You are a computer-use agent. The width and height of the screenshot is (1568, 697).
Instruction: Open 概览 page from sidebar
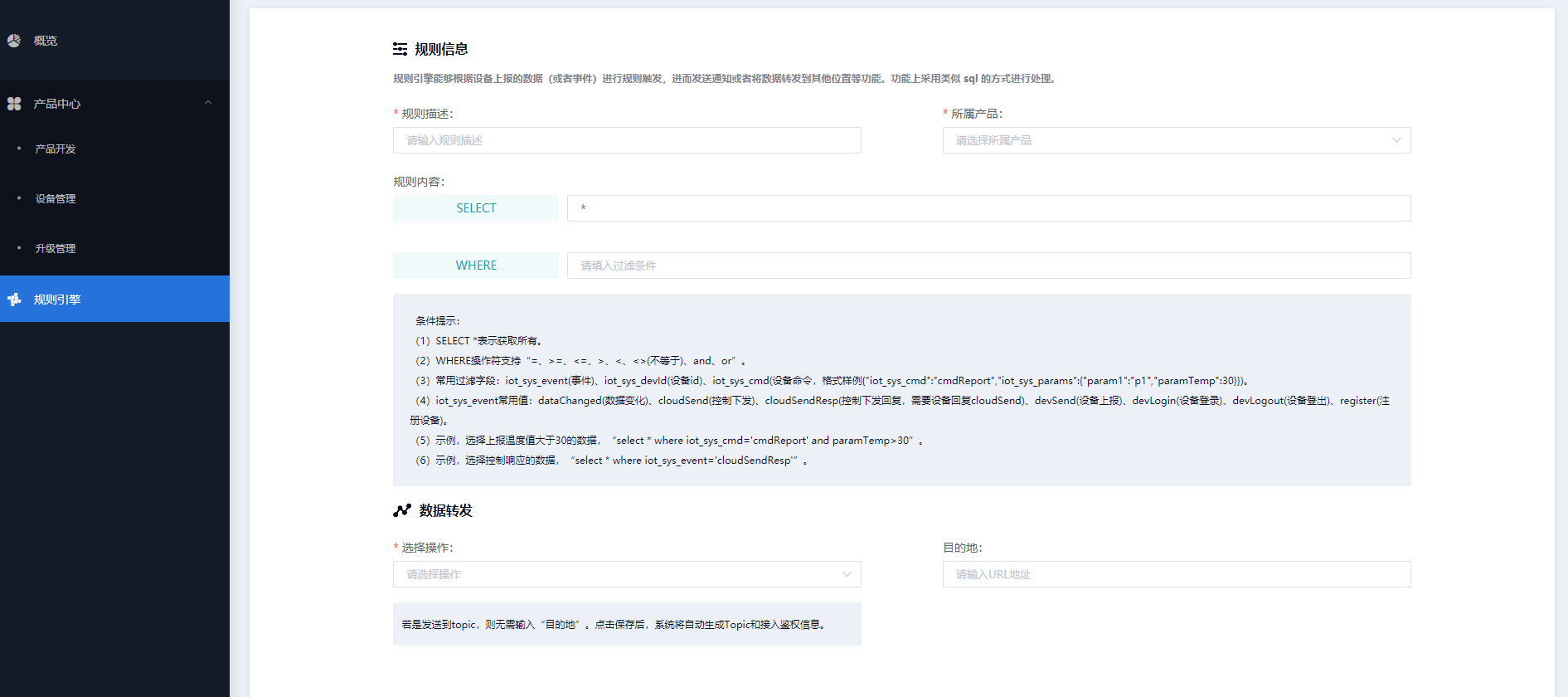coord(46,41)
